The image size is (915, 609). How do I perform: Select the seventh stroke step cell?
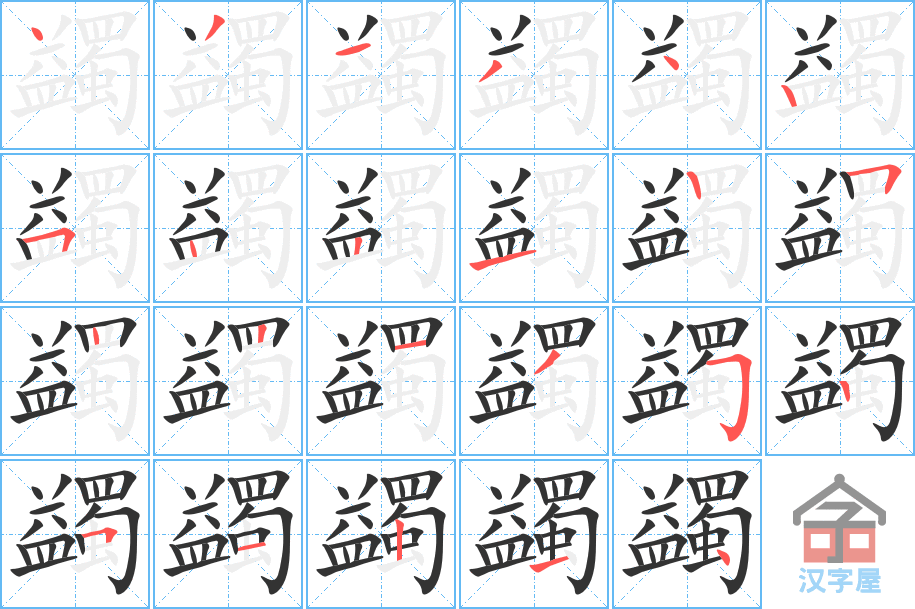click(75, 228)
